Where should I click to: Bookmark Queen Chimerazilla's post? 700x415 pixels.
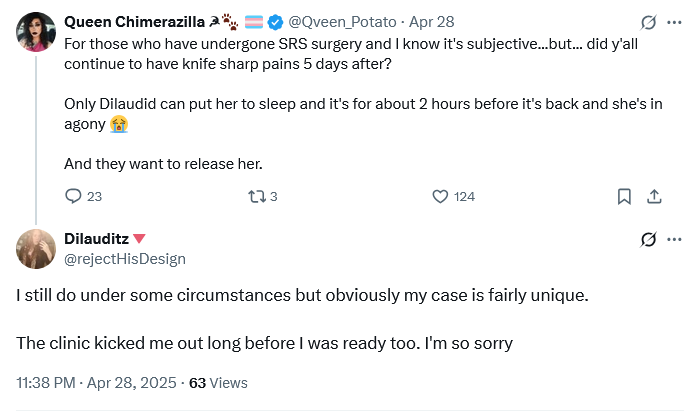(624, 196)
